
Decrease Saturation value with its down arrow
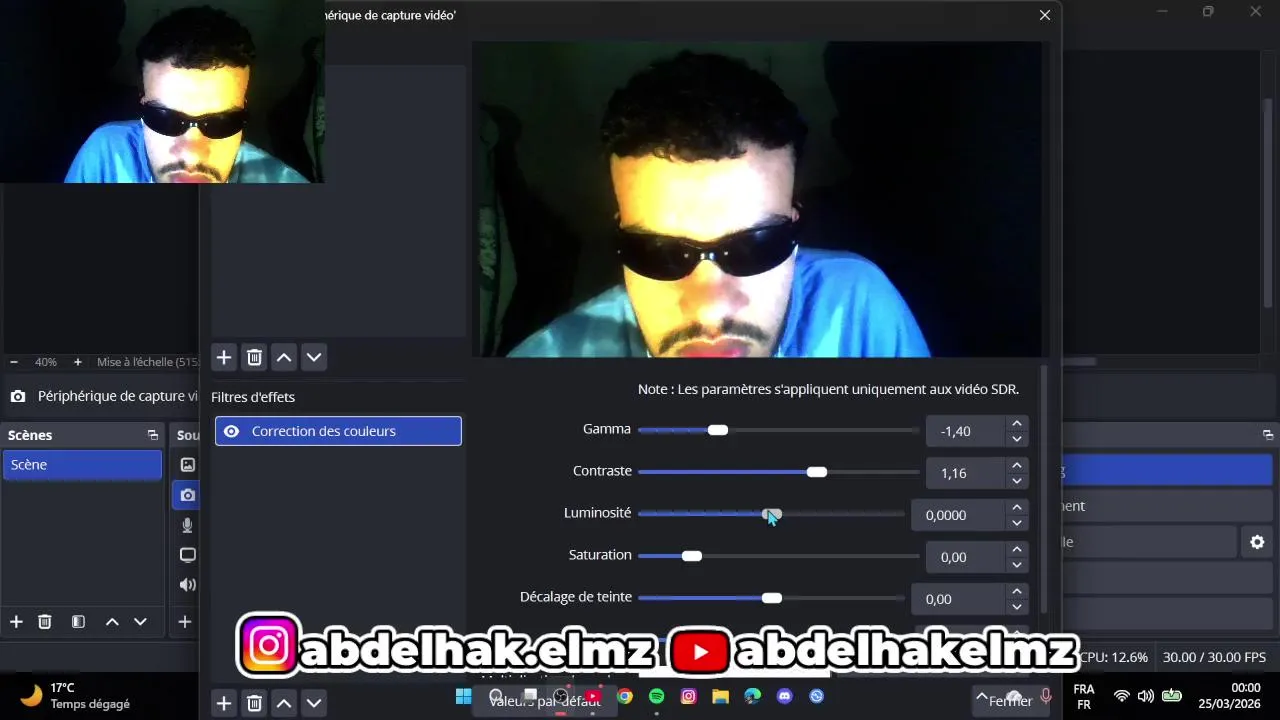click(1017, 565)
